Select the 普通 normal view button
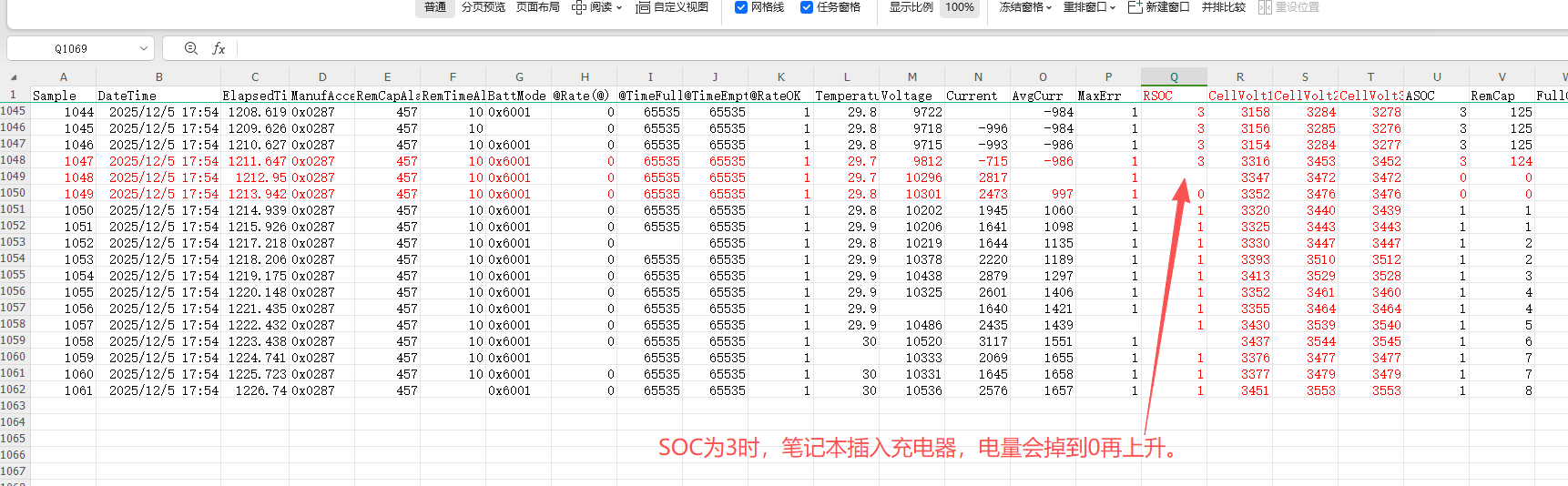1568x486 pixels. click(x=435, y=7)
